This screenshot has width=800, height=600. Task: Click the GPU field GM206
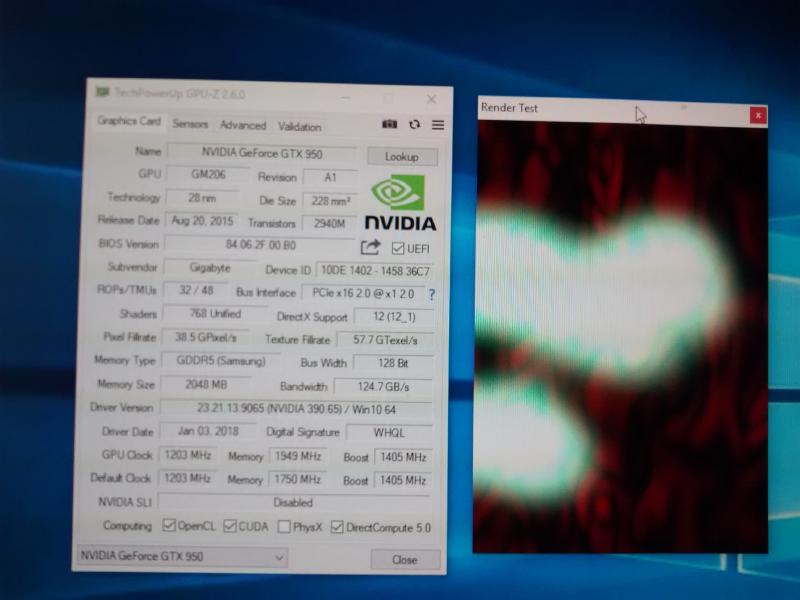tap(208, 174)
